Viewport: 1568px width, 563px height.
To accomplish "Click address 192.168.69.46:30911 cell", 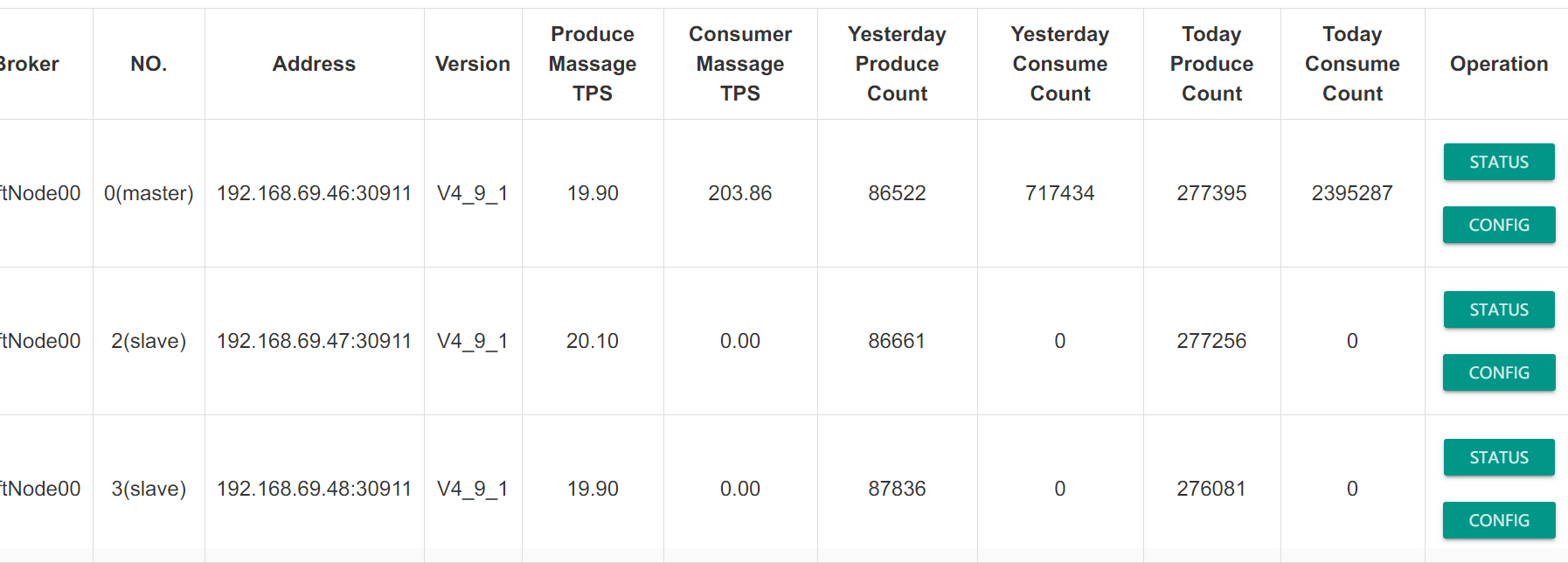I will click(314, 193).
